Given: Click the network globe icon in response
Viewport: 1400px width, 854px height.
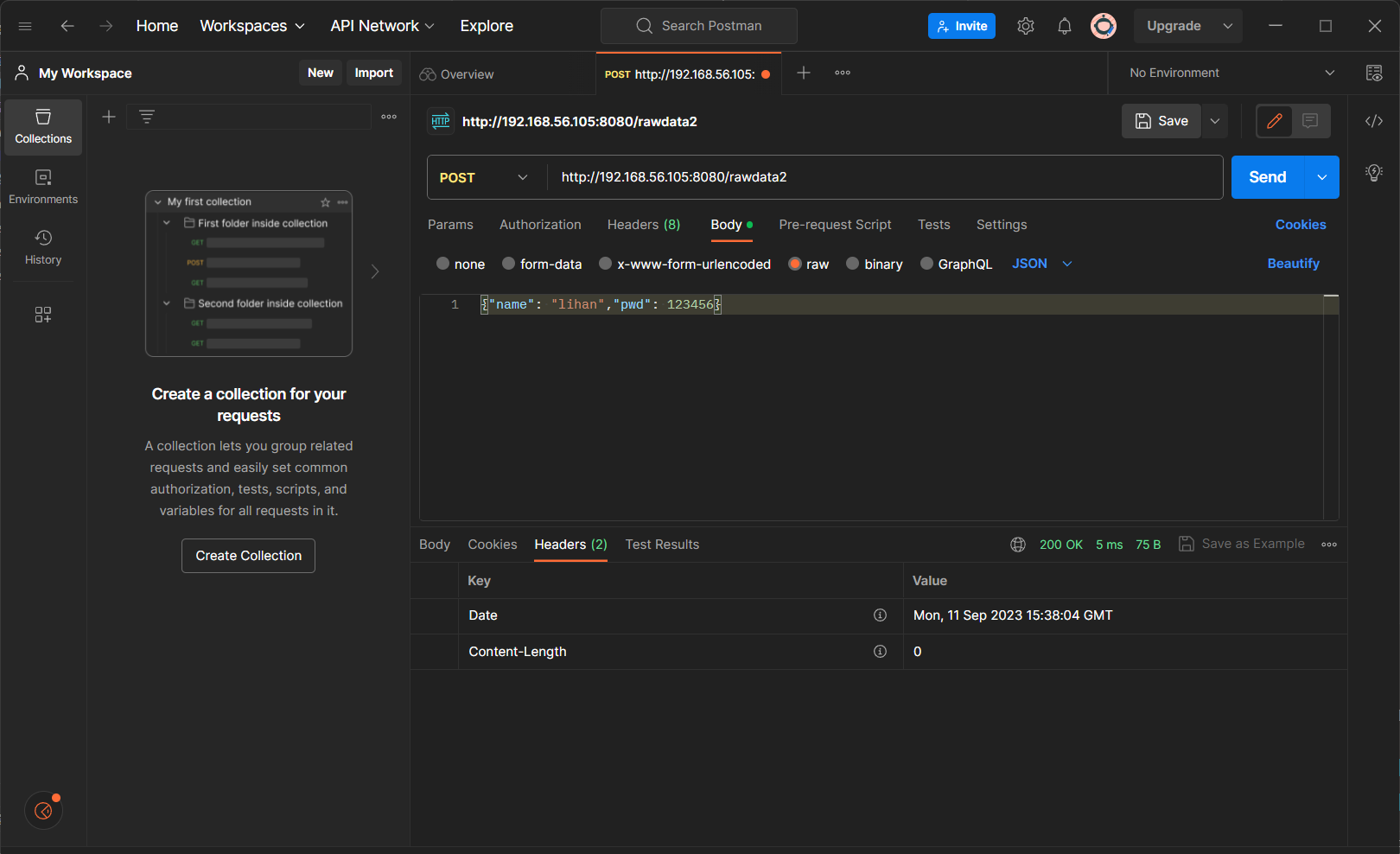Looking at the screenshot, I should pos(1018,545).
